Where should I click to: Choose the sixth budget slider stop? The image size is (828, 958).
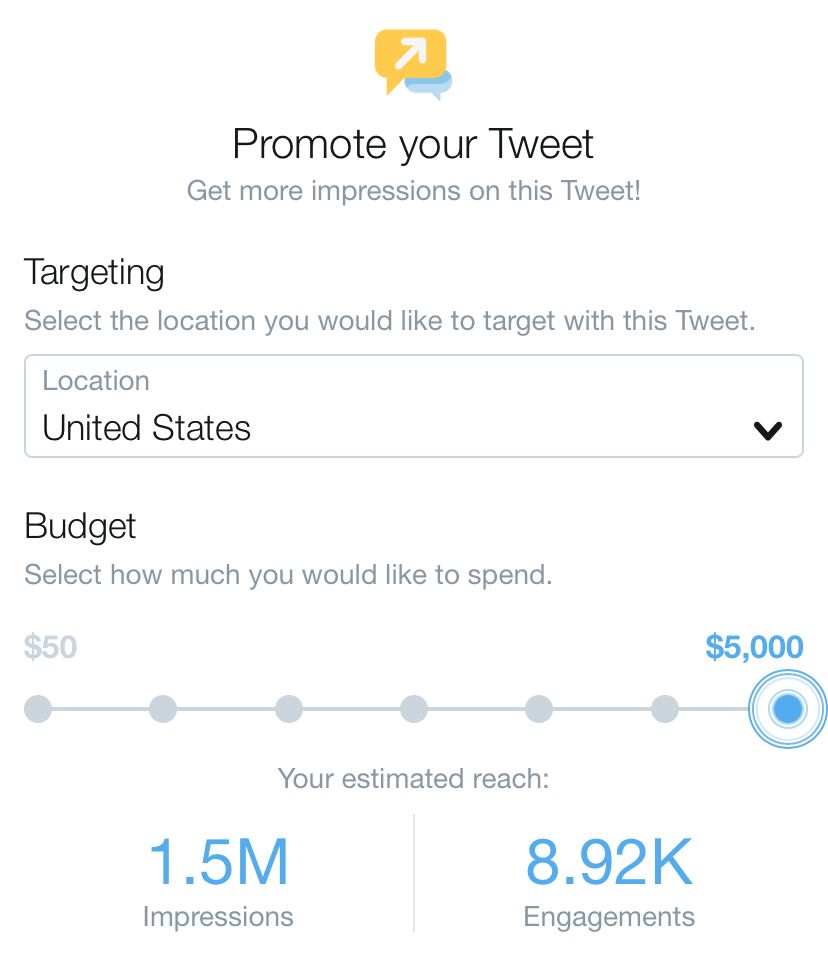665,709
